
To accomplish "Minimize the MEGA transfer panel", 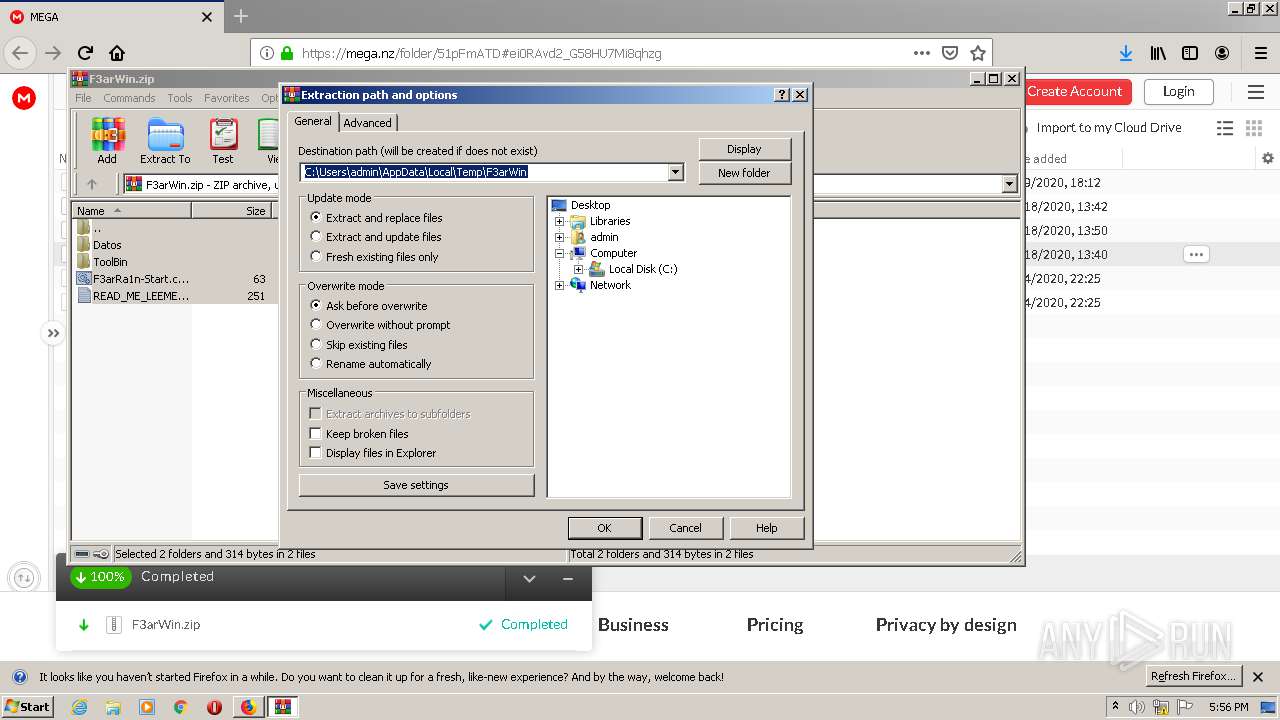I will coord(568,578).
